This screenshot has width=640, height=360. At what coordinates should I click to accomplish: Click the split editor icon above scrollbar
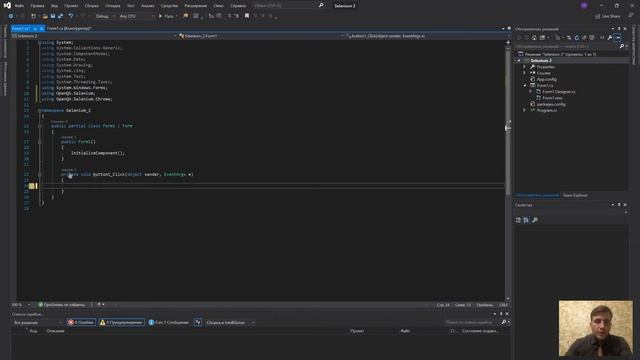(508, 42)
